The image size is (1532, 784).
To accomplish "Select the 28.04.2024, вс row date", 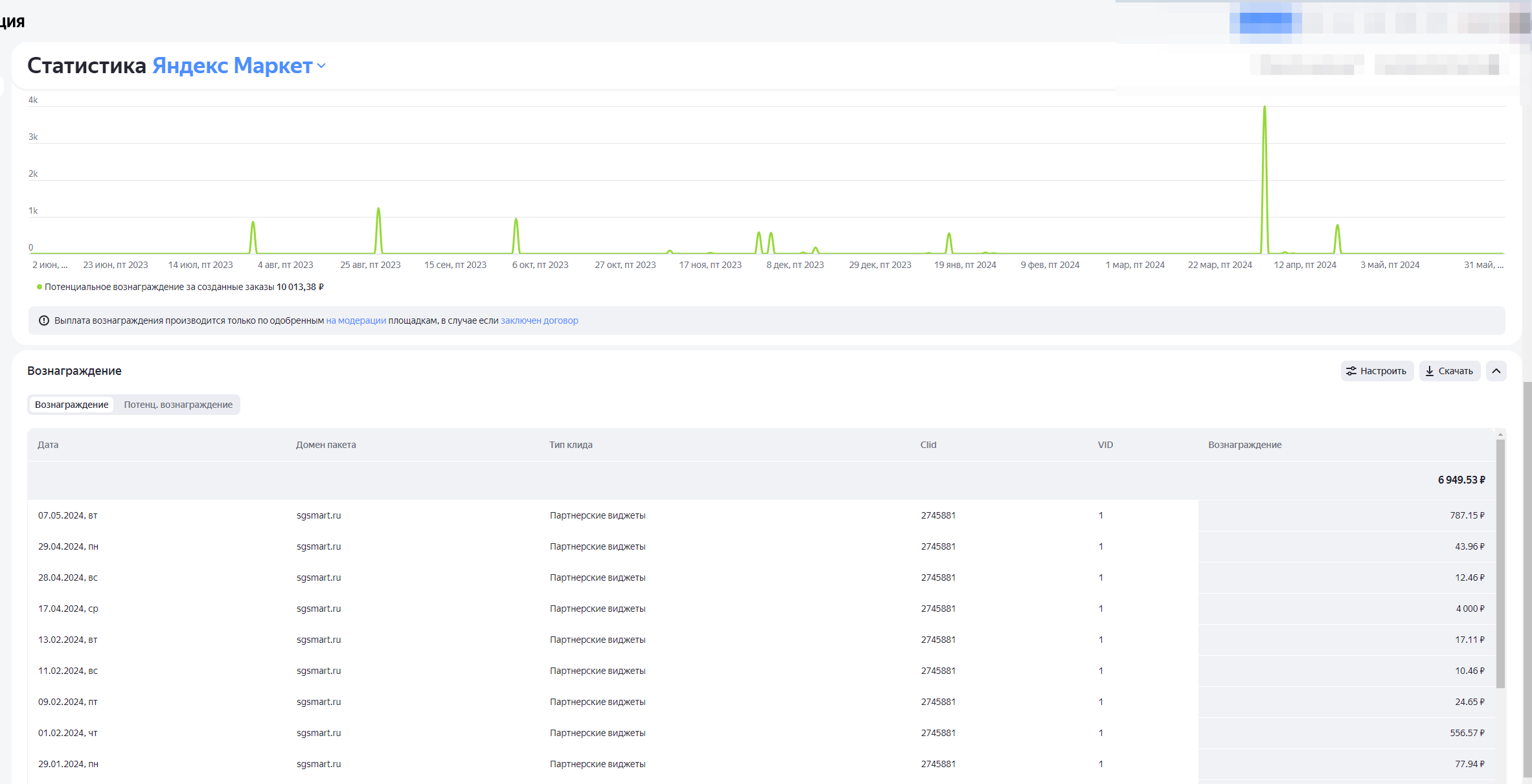I will click(x=67, y=577).
